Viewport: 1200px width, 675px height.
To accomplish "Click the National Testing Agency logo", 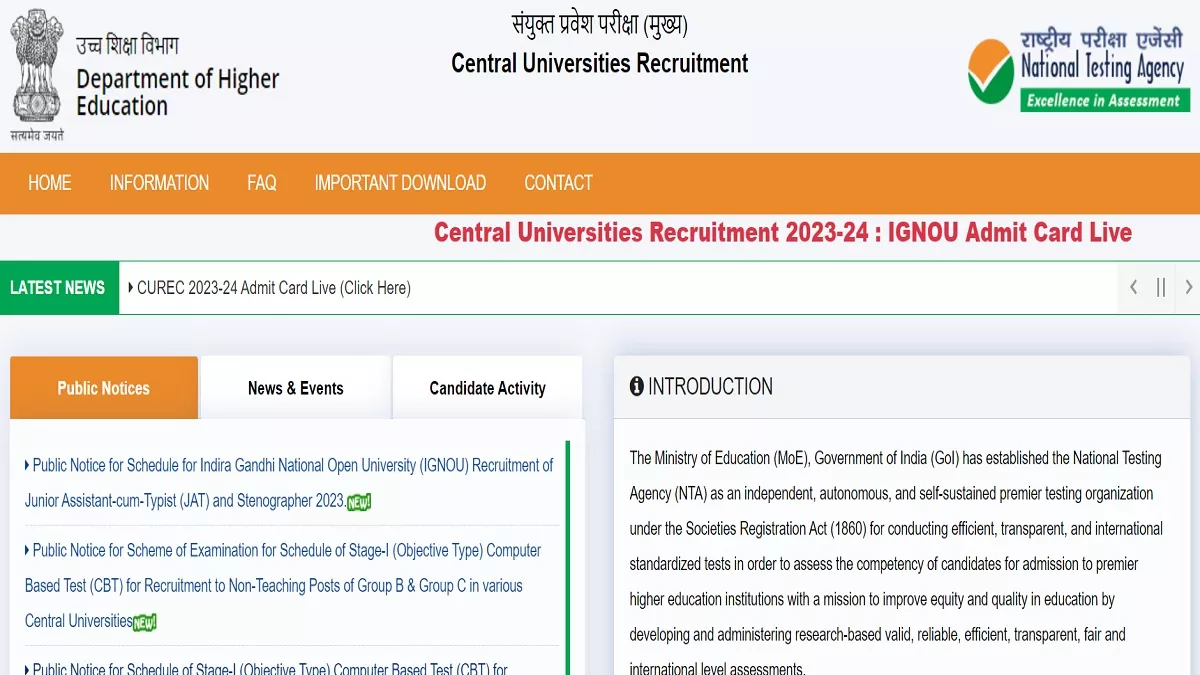I will point(1079,69).
